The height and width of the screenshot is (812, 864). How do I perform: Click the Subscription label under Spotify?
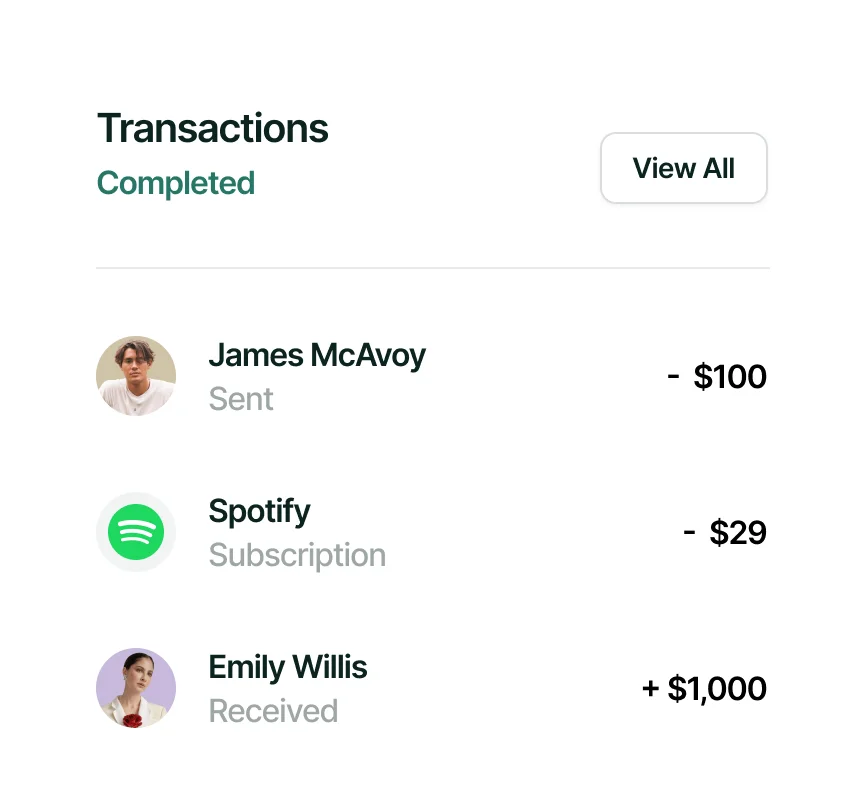(297, 555)
